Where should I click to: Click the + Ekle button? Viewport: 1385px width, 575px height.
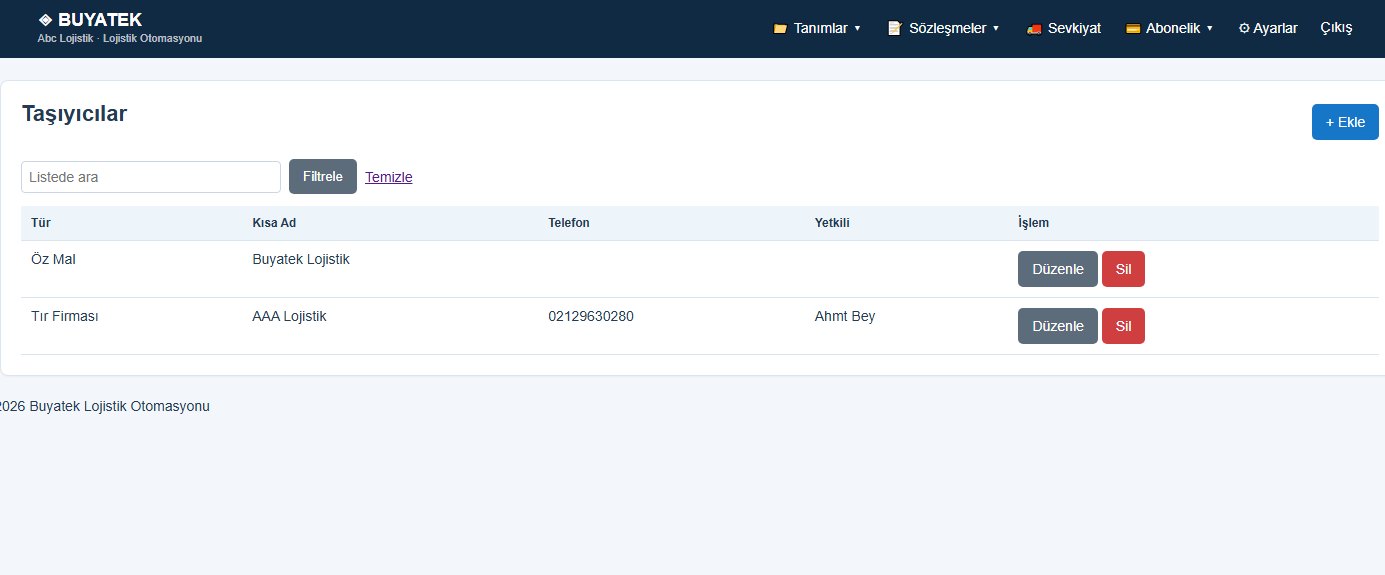[x=1345, y=122]
